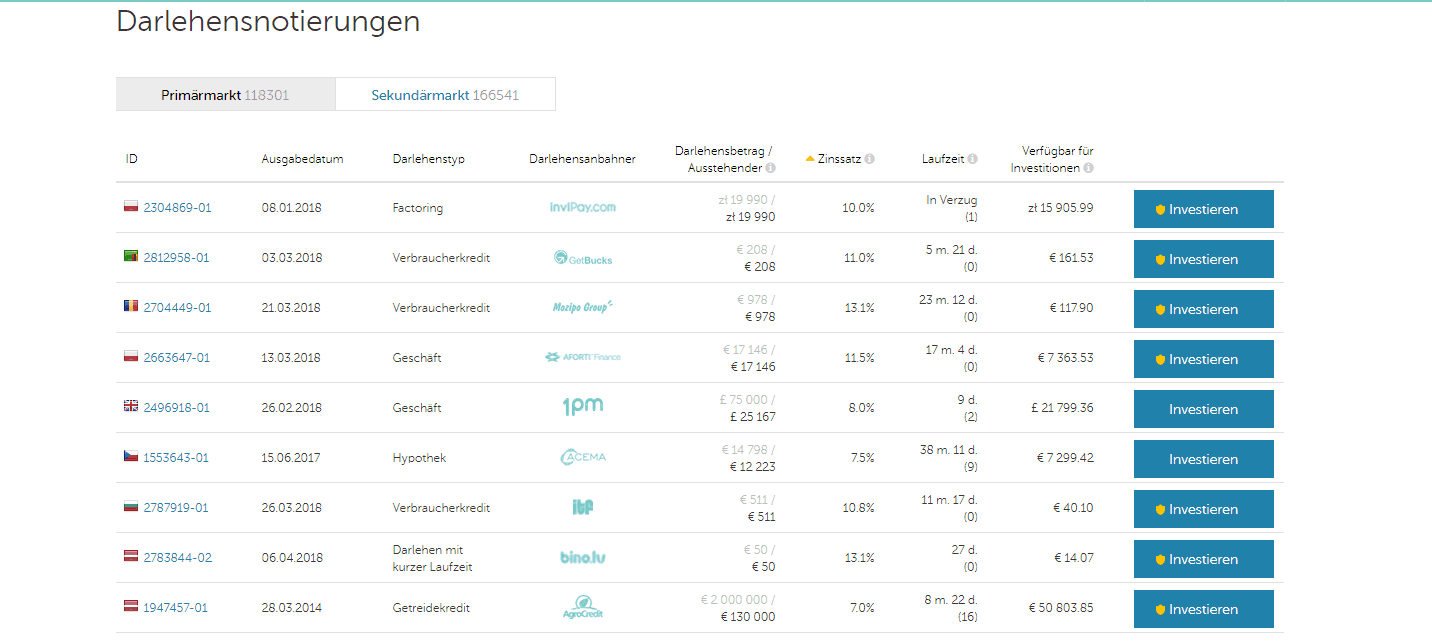Open loan ID link 2783844-02

(x=177, y=558)
